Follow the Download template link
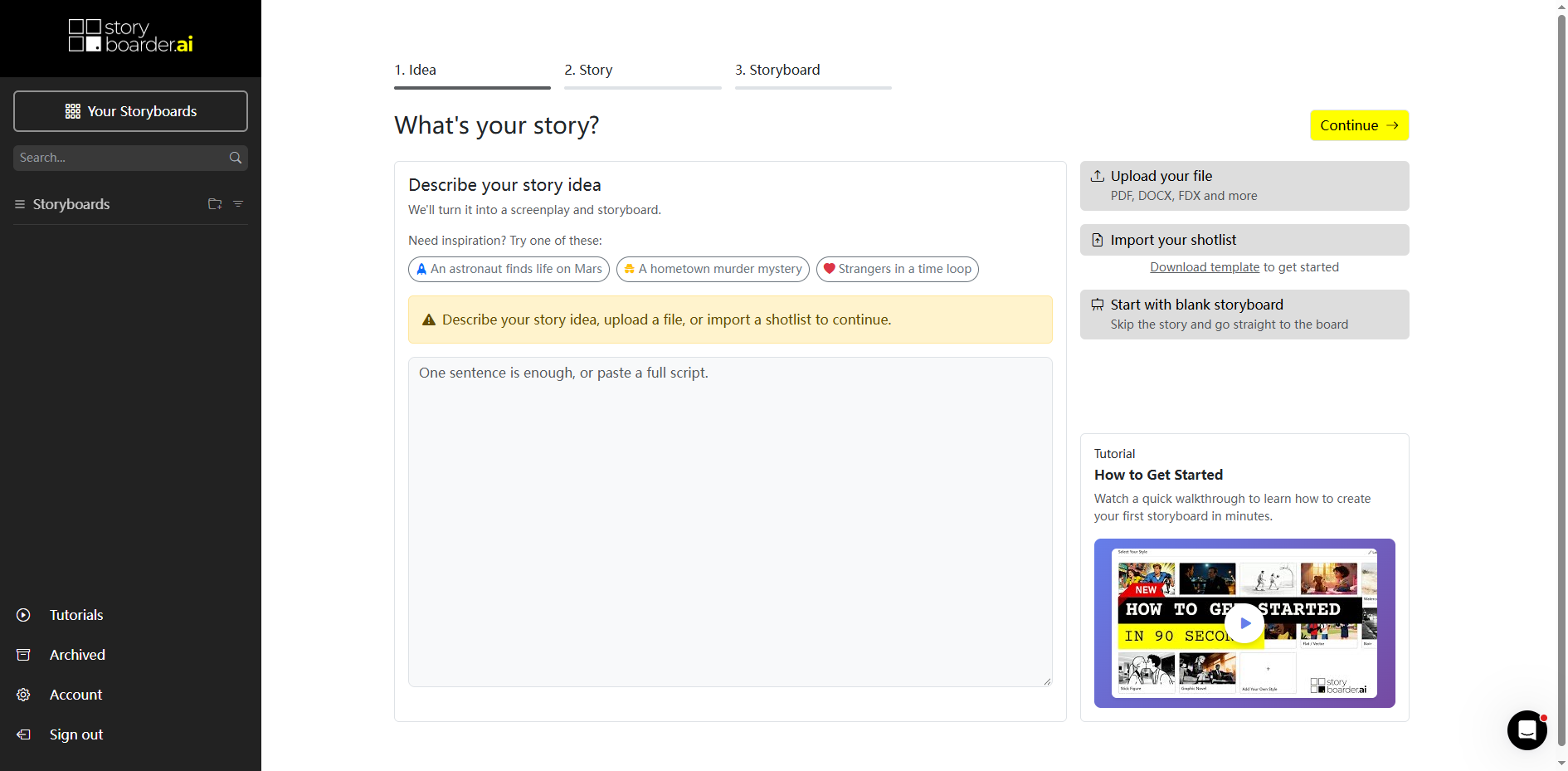The width and height of the screenshot is (1568, 771). point(1205,267)
